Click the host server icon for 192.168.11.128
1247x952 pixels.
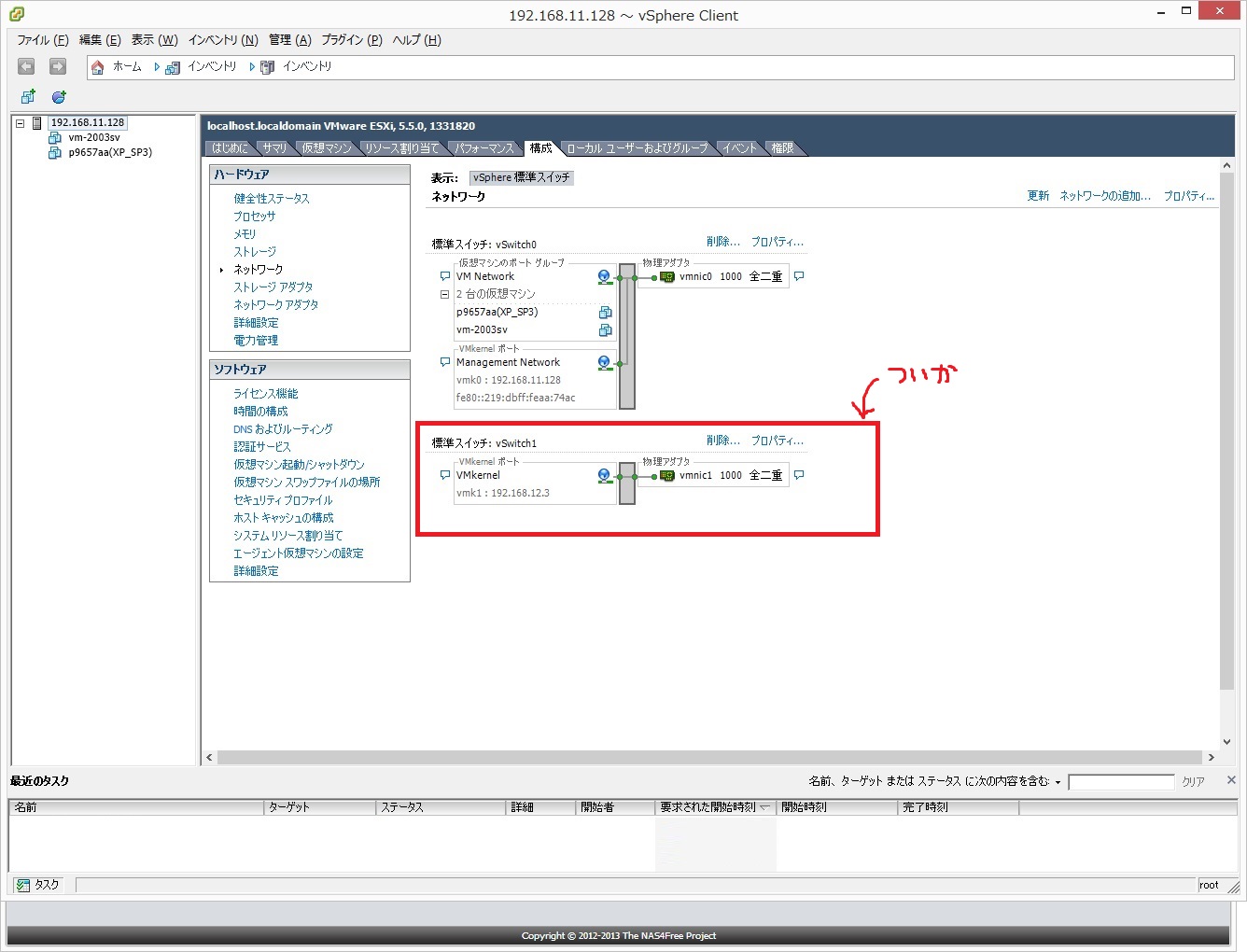point(37,123)
